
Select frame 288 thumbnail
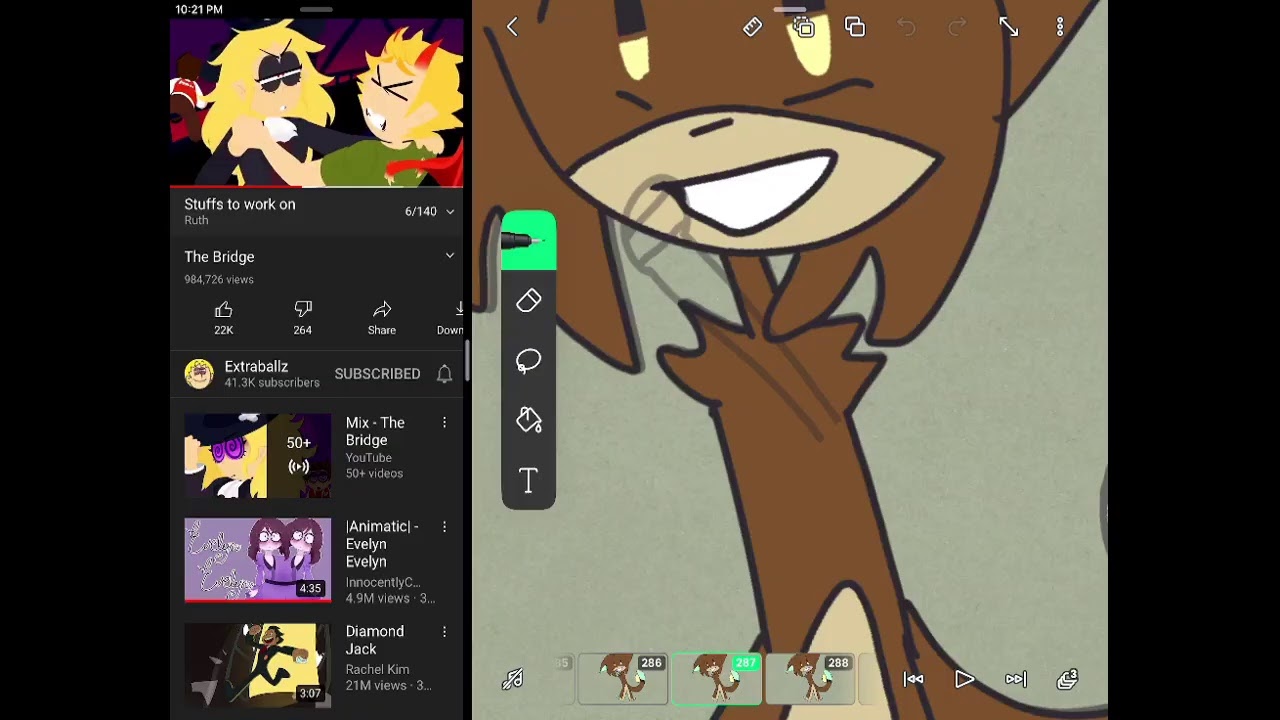810,680
